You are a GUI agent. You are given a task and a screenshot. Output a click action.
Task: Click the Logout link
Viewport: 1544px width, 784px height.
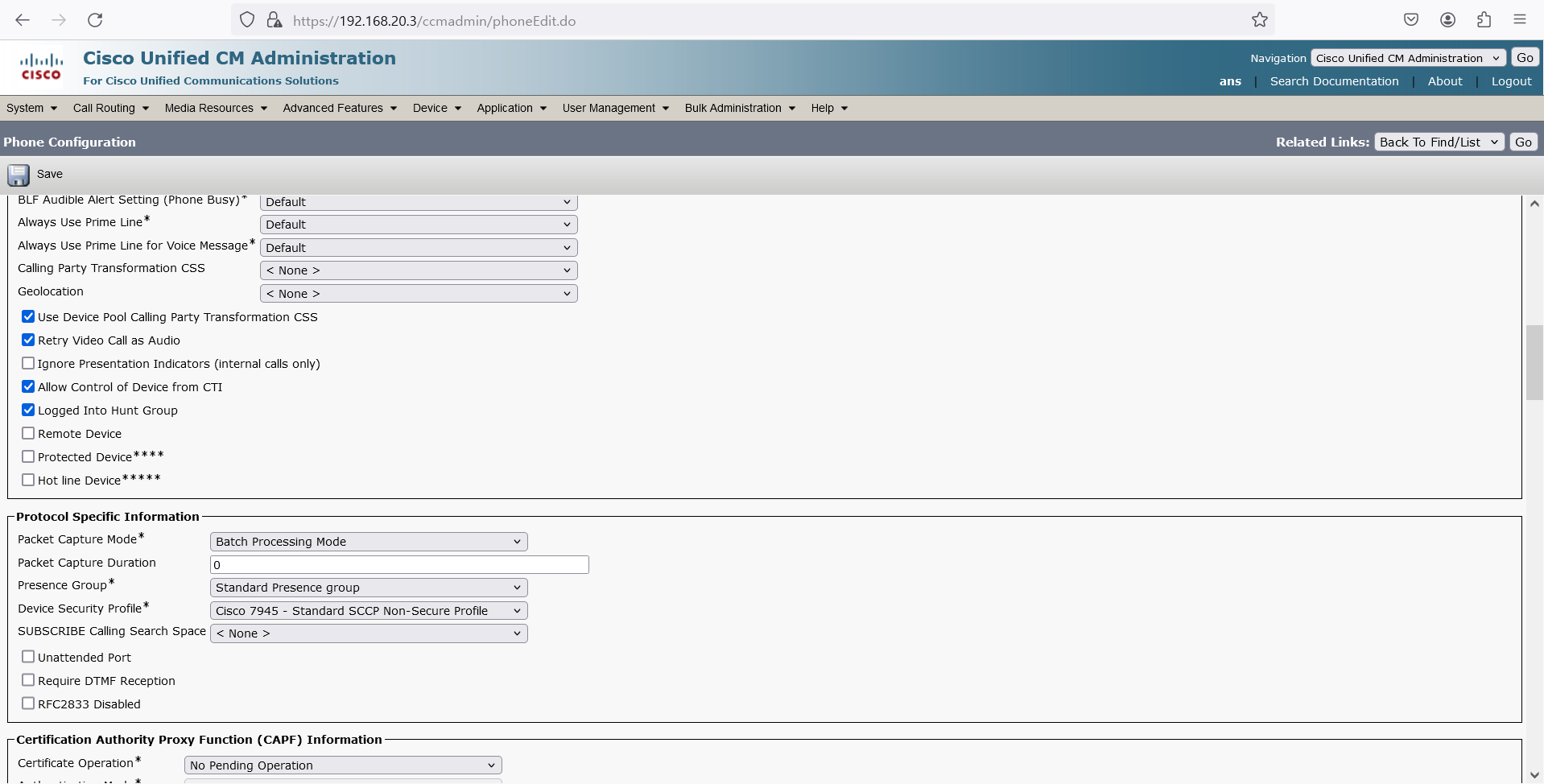[x=1511, y=81]
